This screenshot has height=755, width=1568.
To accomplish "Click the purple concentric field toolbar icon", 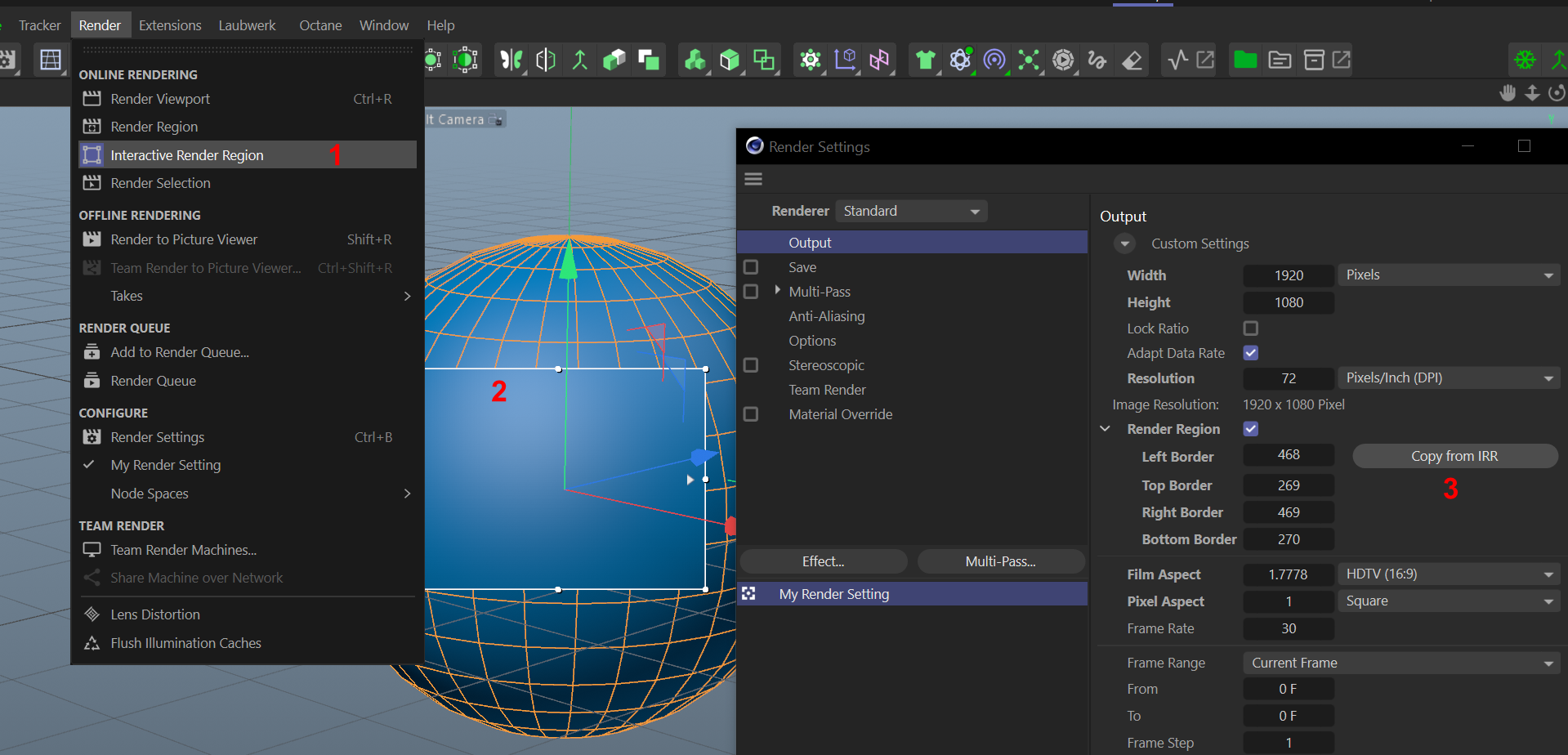I will (x=994, y=60).
